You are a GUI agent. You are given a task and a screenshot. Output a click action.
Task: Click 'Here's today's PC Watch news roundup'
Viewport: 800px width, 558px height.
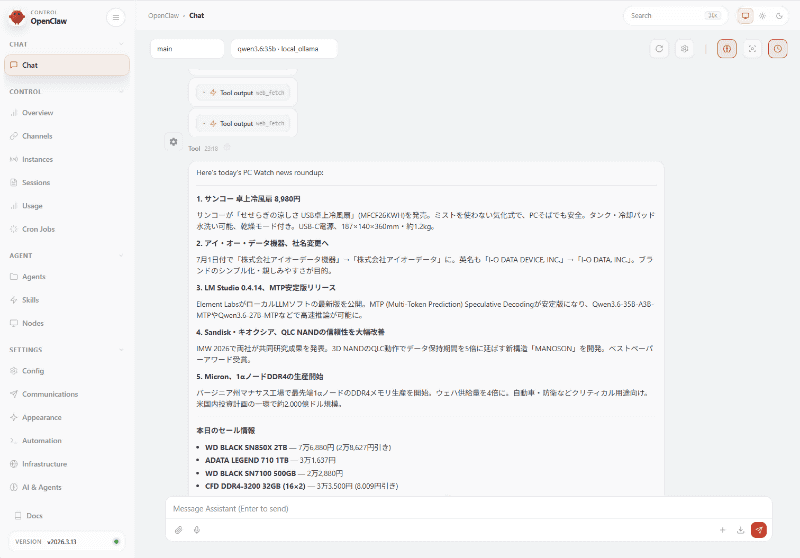click(x=260, y=173)
